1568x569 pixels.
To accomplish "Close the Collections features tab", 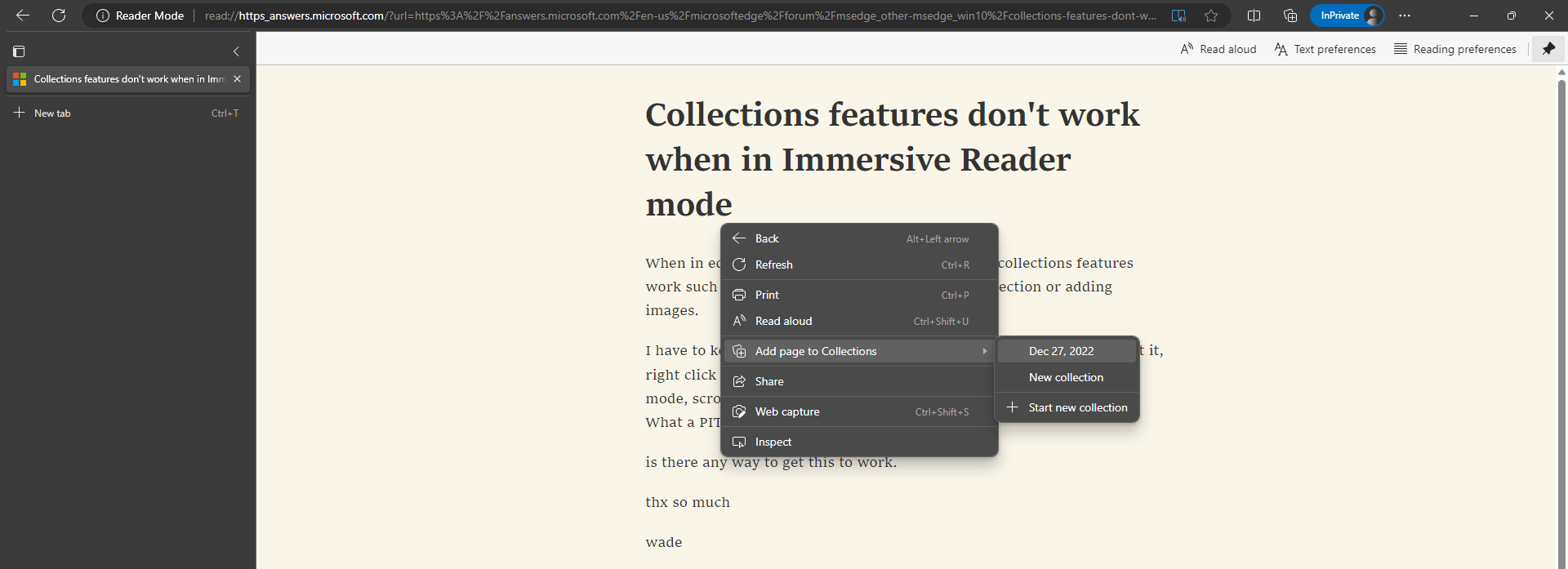I will pyautogui.click(x=237, y=79).
